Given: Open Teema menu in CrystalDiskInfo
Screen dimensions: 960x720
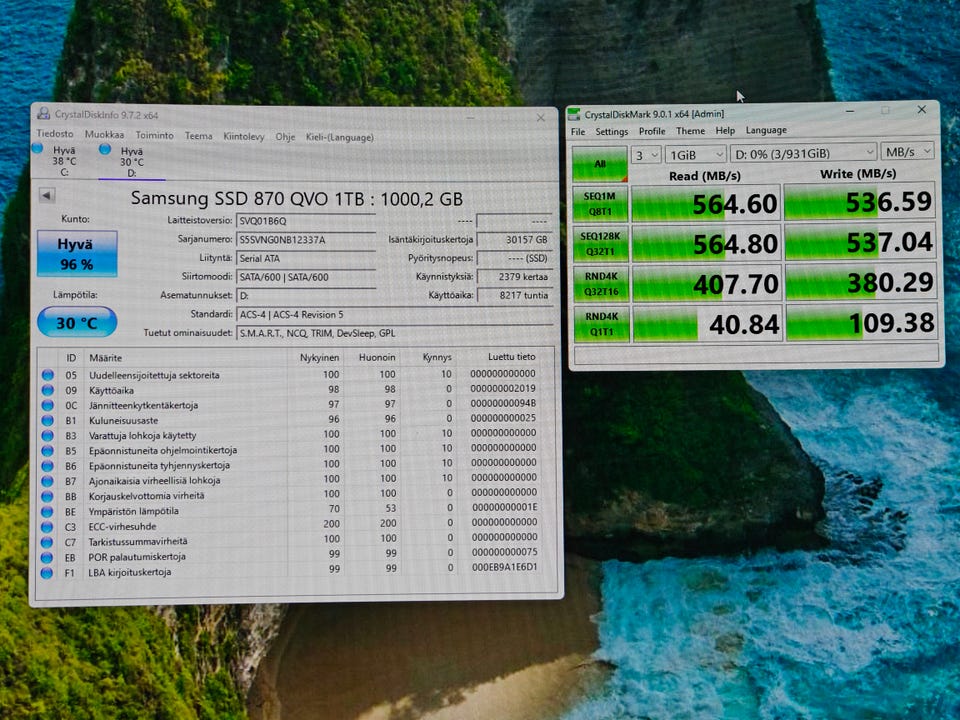Looking at the screenshot, I should 198,136.
